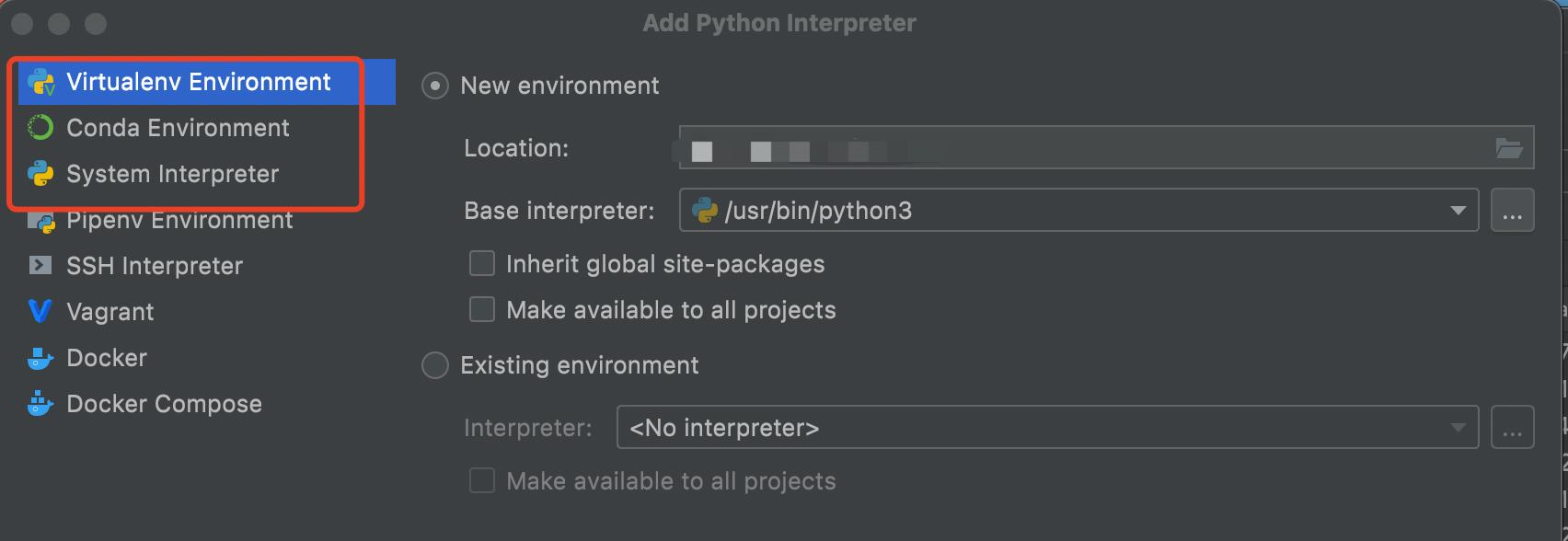Check Make available to all projects under New environment
Screen dimensions: 1568x541
pos(482,310)
